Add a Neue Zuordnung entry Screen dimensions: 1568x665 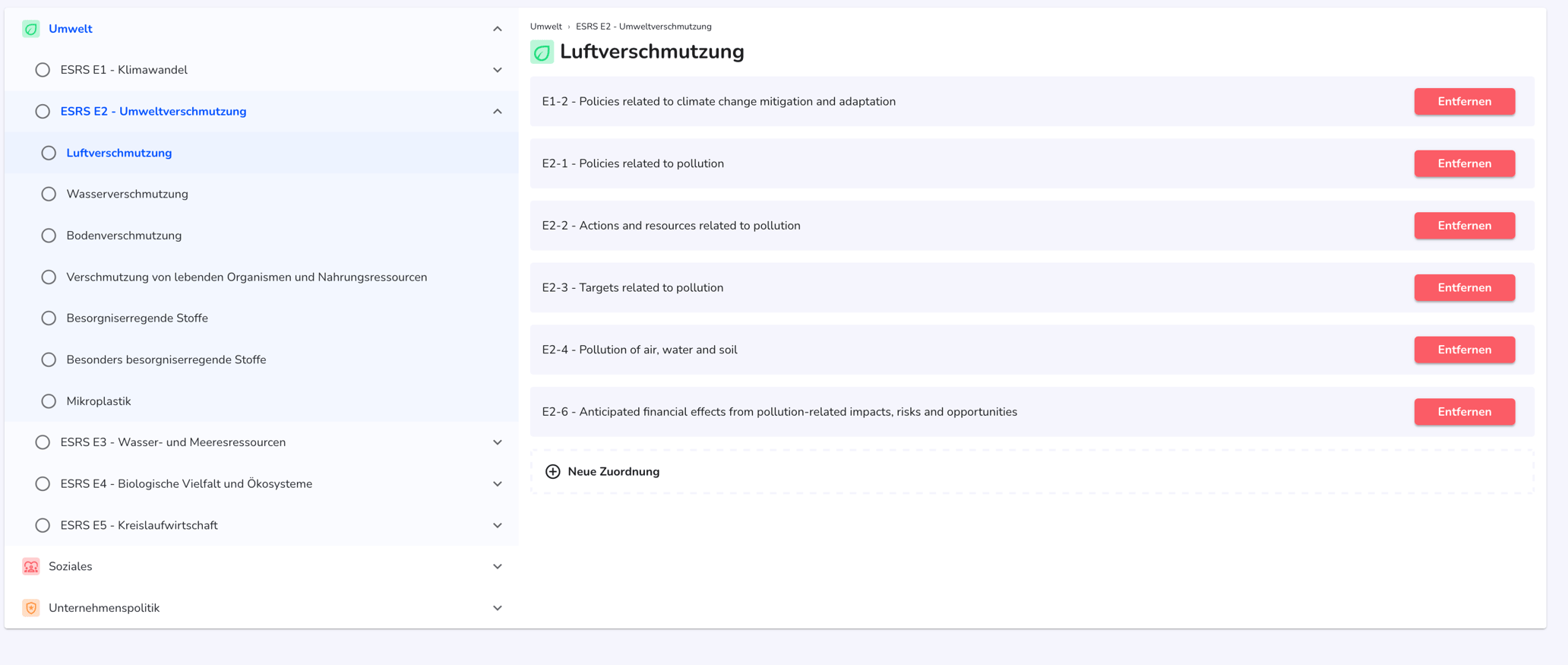(x=1032, y=472)
